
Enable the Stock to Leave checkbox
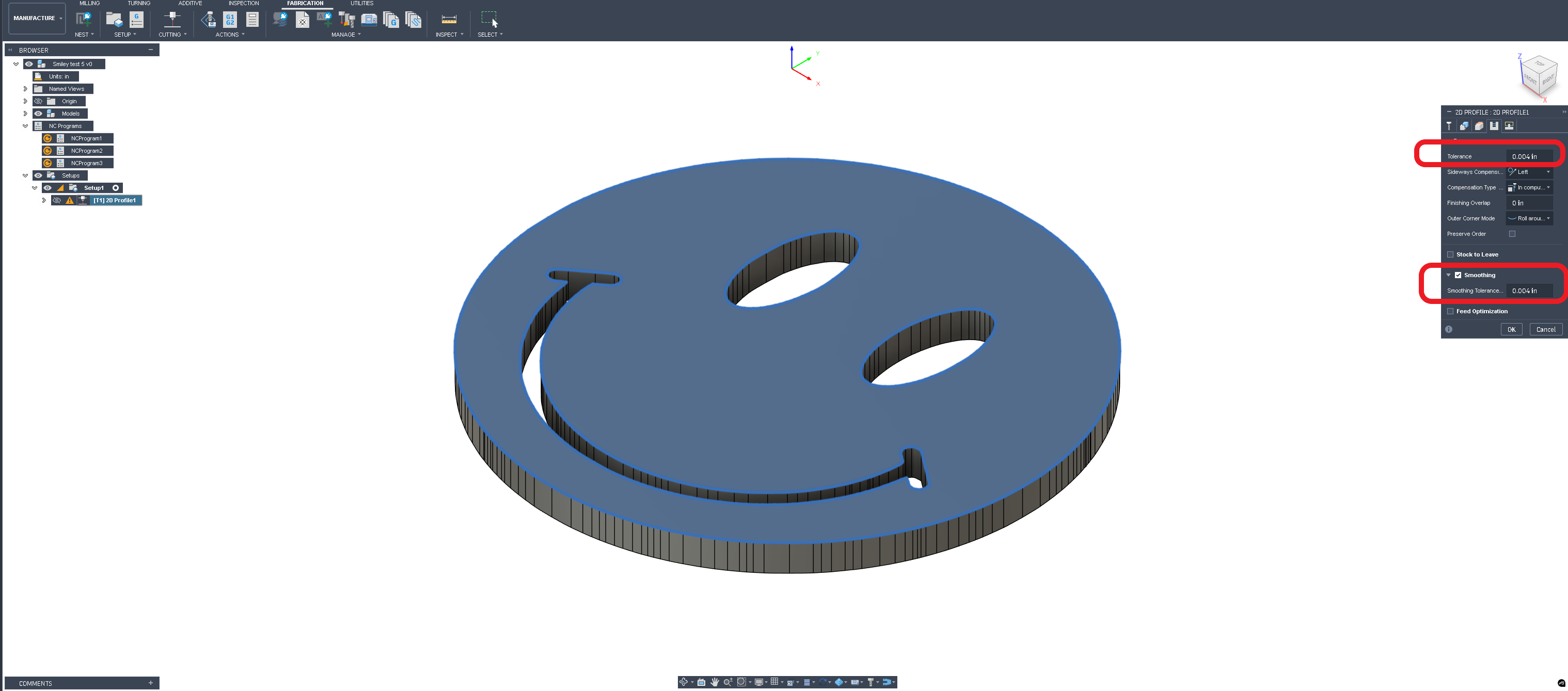pos(1450,255)
